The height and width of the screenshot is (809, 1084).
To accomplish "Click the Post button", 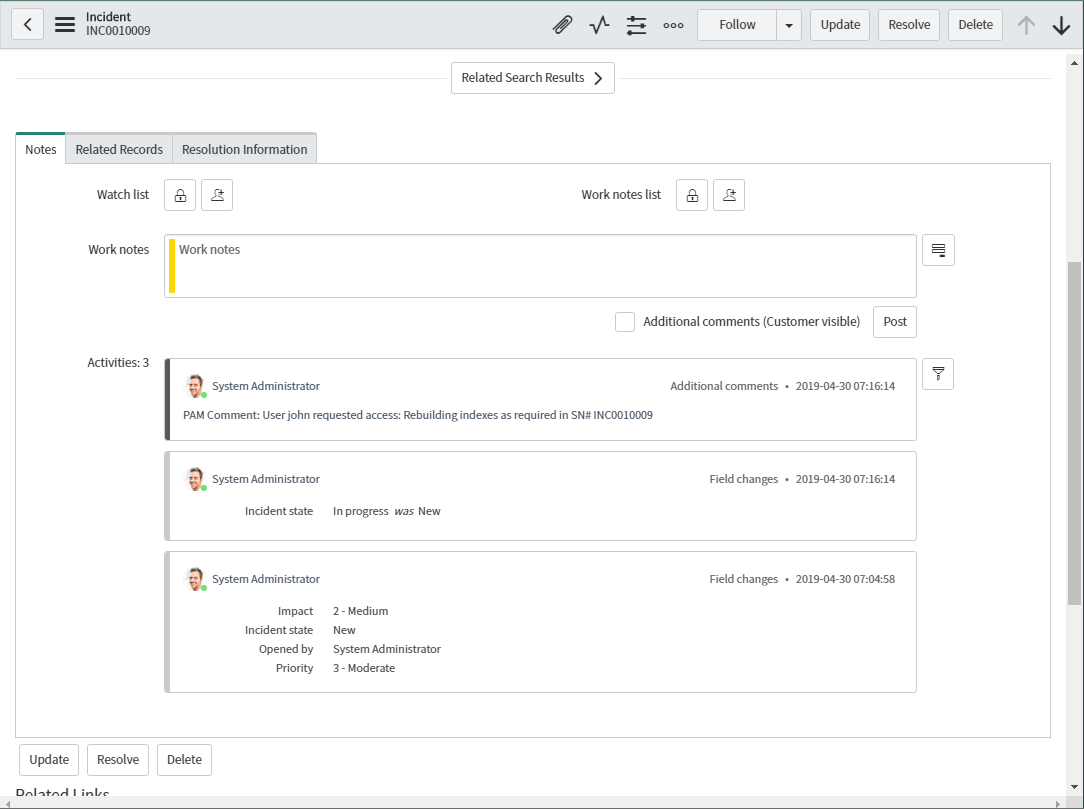I will 895,322.
